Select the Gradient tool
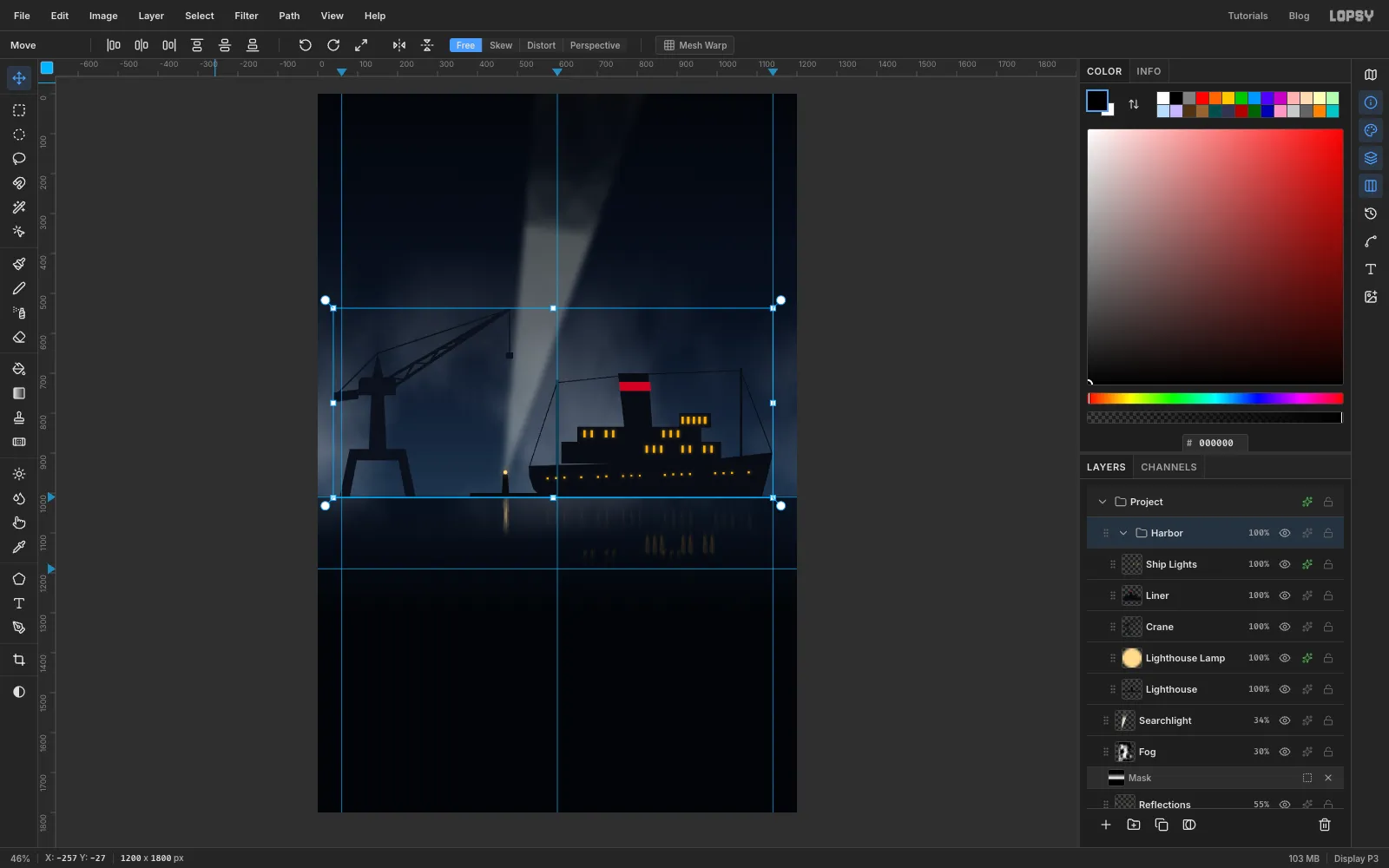The width and height of the screenshot is (1389, 868). [19, 393]
